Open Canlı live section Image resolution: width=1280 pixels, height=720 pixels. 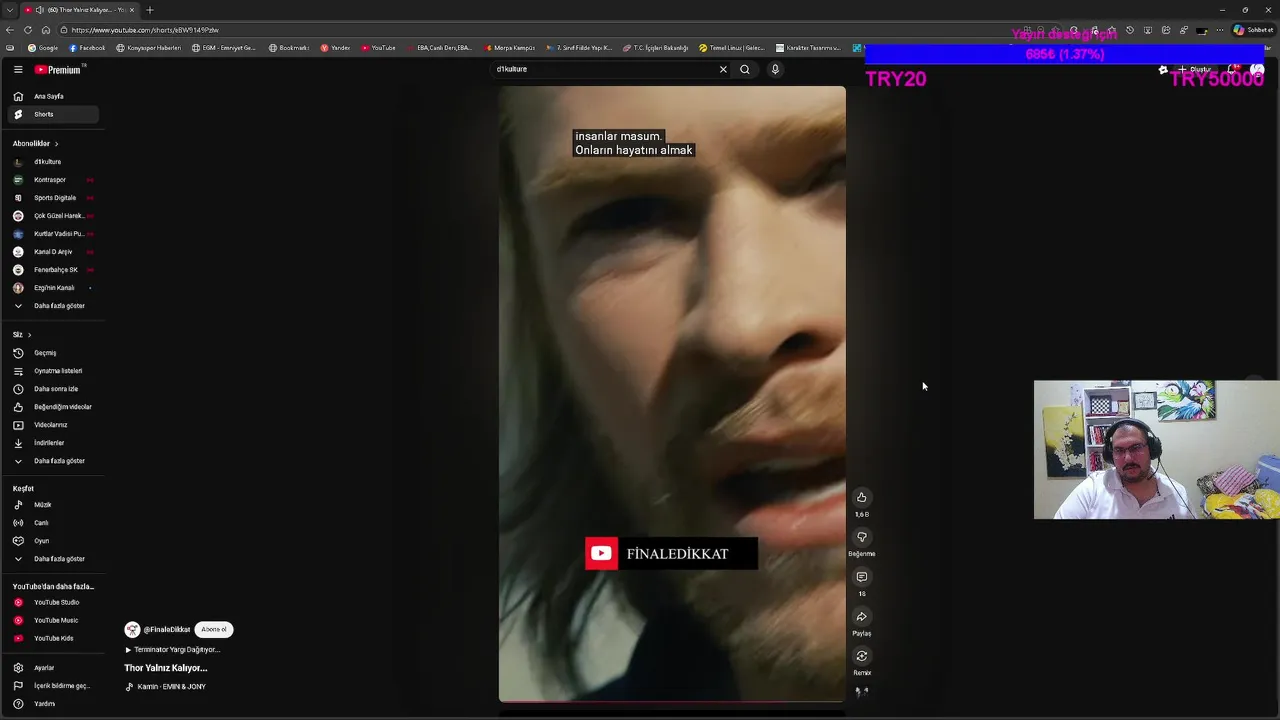[53, 522]
